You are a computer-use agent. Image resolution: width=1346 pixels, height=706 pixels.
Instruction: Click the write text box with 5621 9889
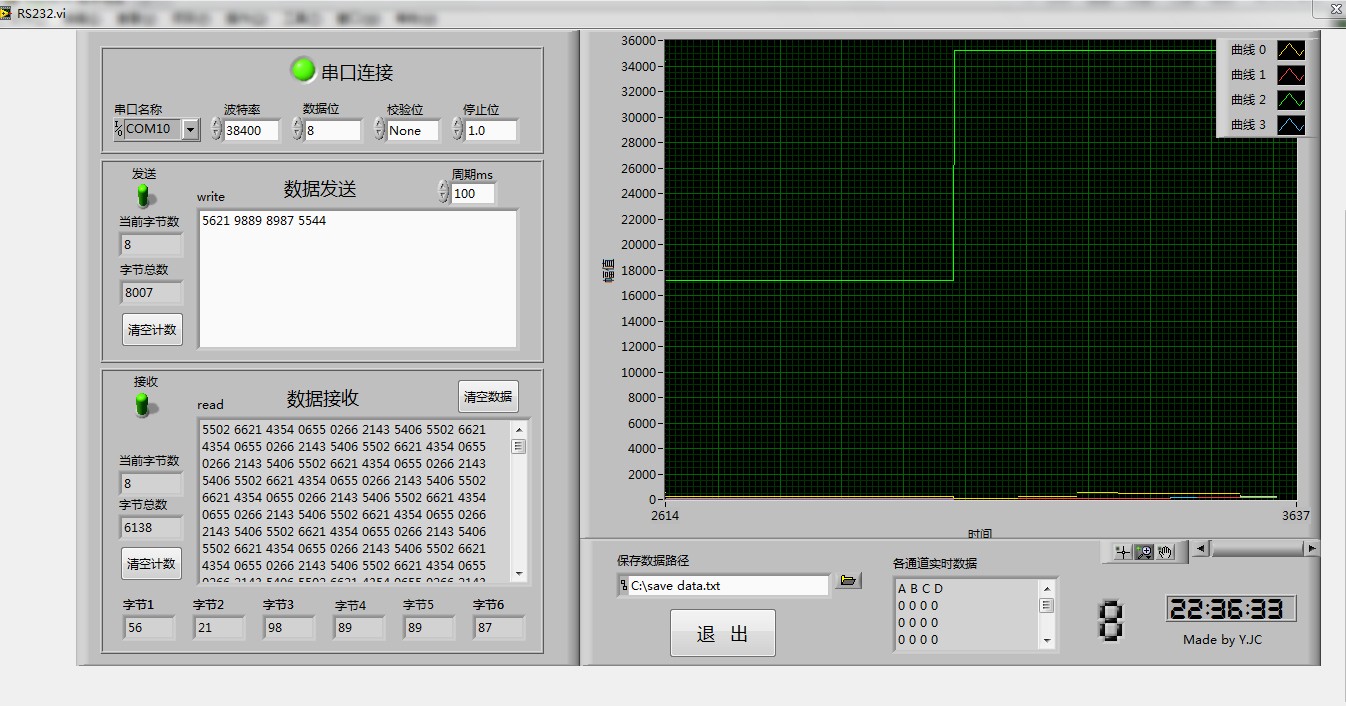[x=358, y=279]
